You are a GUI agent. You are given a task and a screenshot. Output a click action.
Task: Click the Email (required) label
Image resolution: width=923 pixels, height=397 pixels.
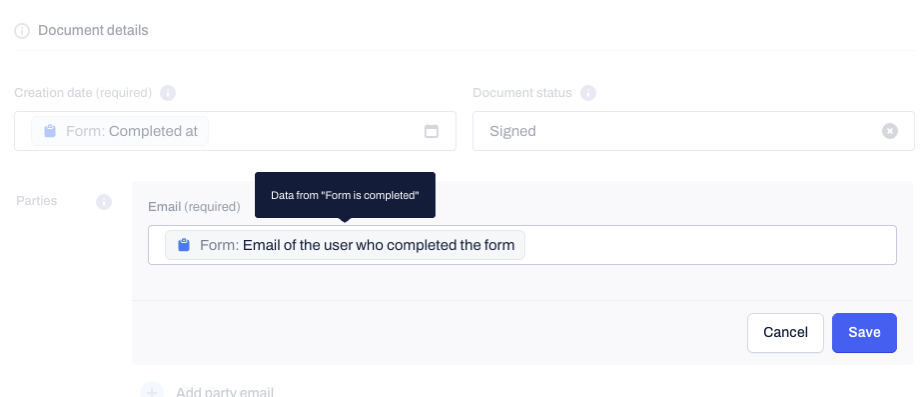coord(194,207)
